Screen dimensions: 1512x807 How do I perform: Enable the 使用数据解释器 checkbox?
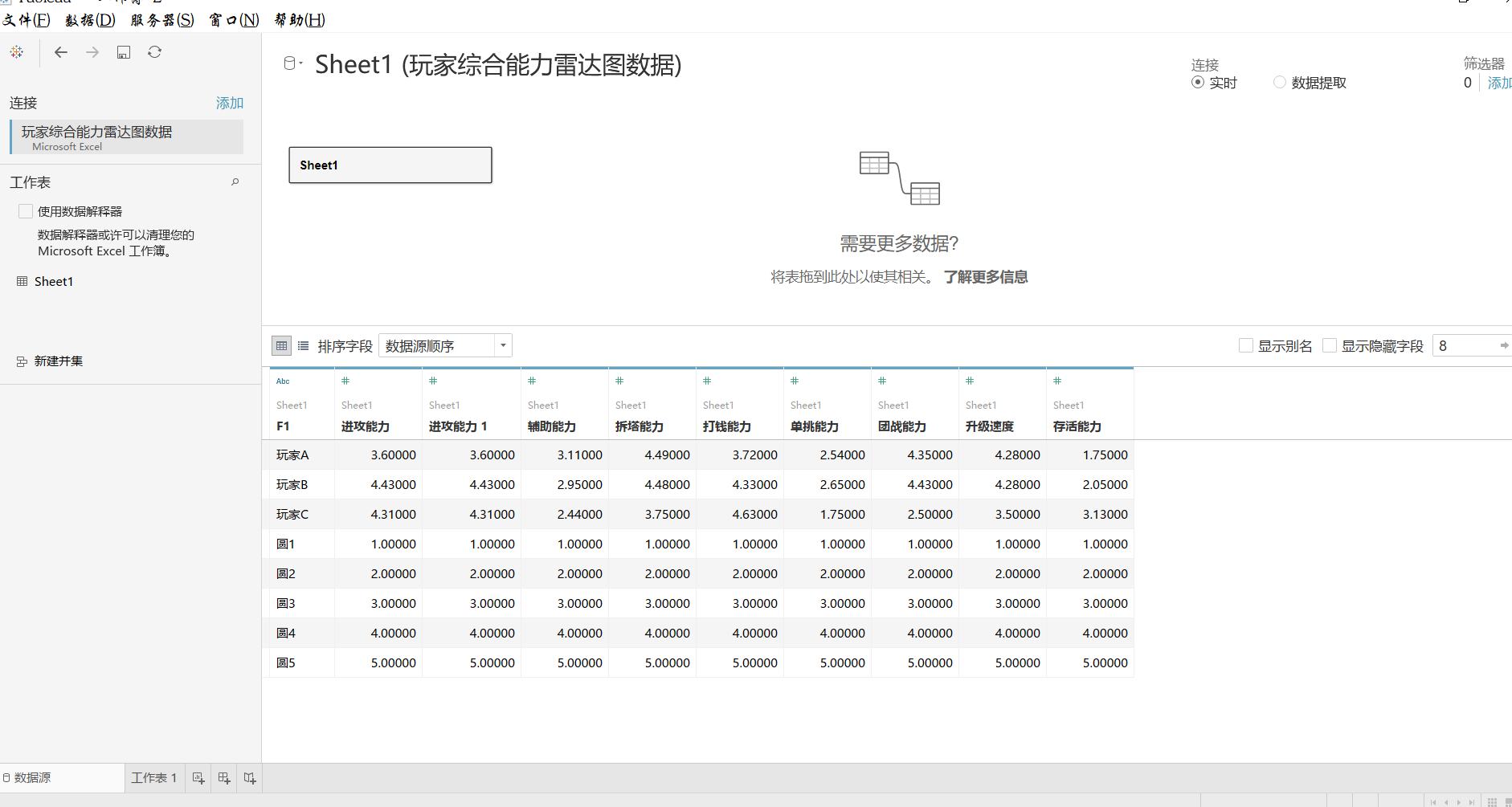(26, 211)
